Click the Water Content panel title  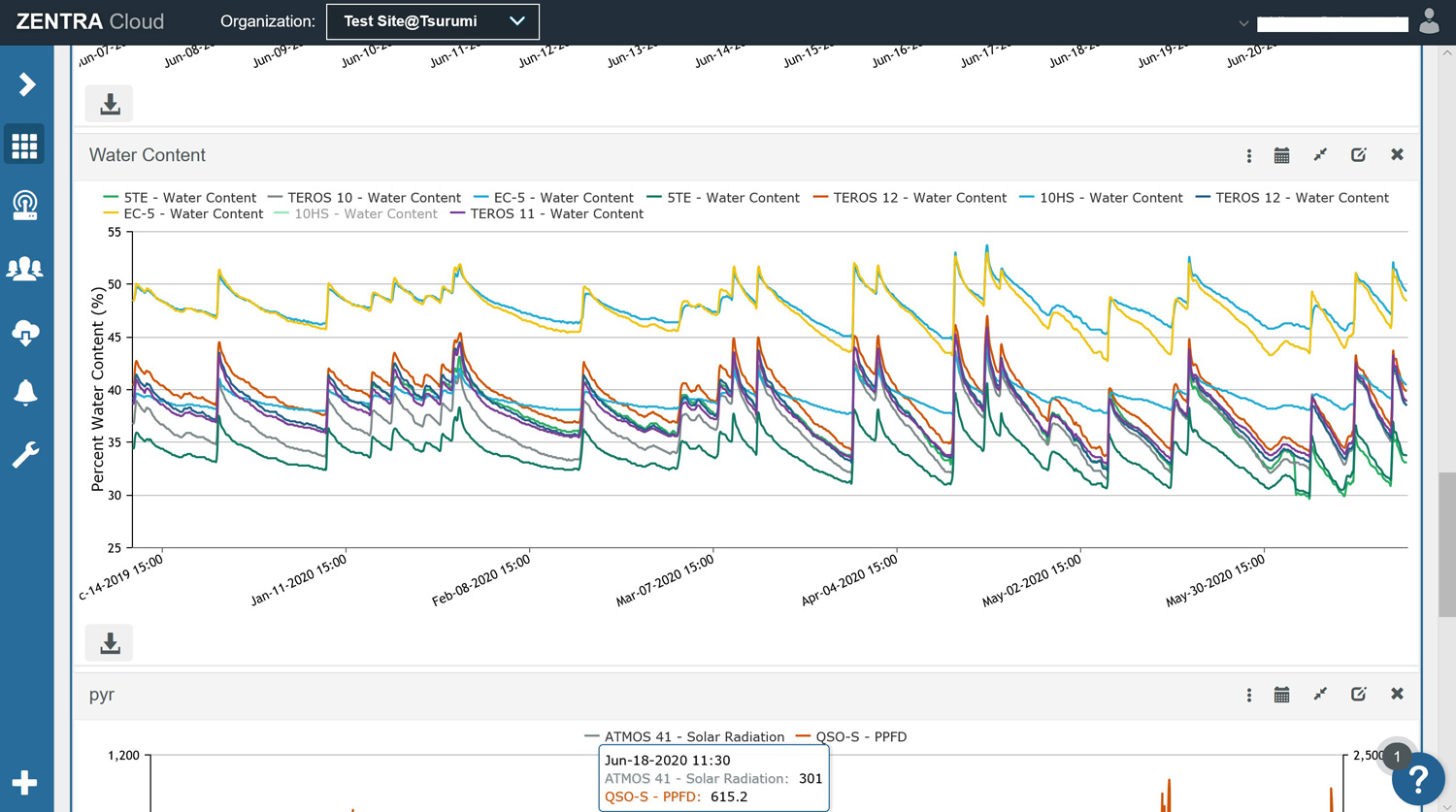click(148, 155)
